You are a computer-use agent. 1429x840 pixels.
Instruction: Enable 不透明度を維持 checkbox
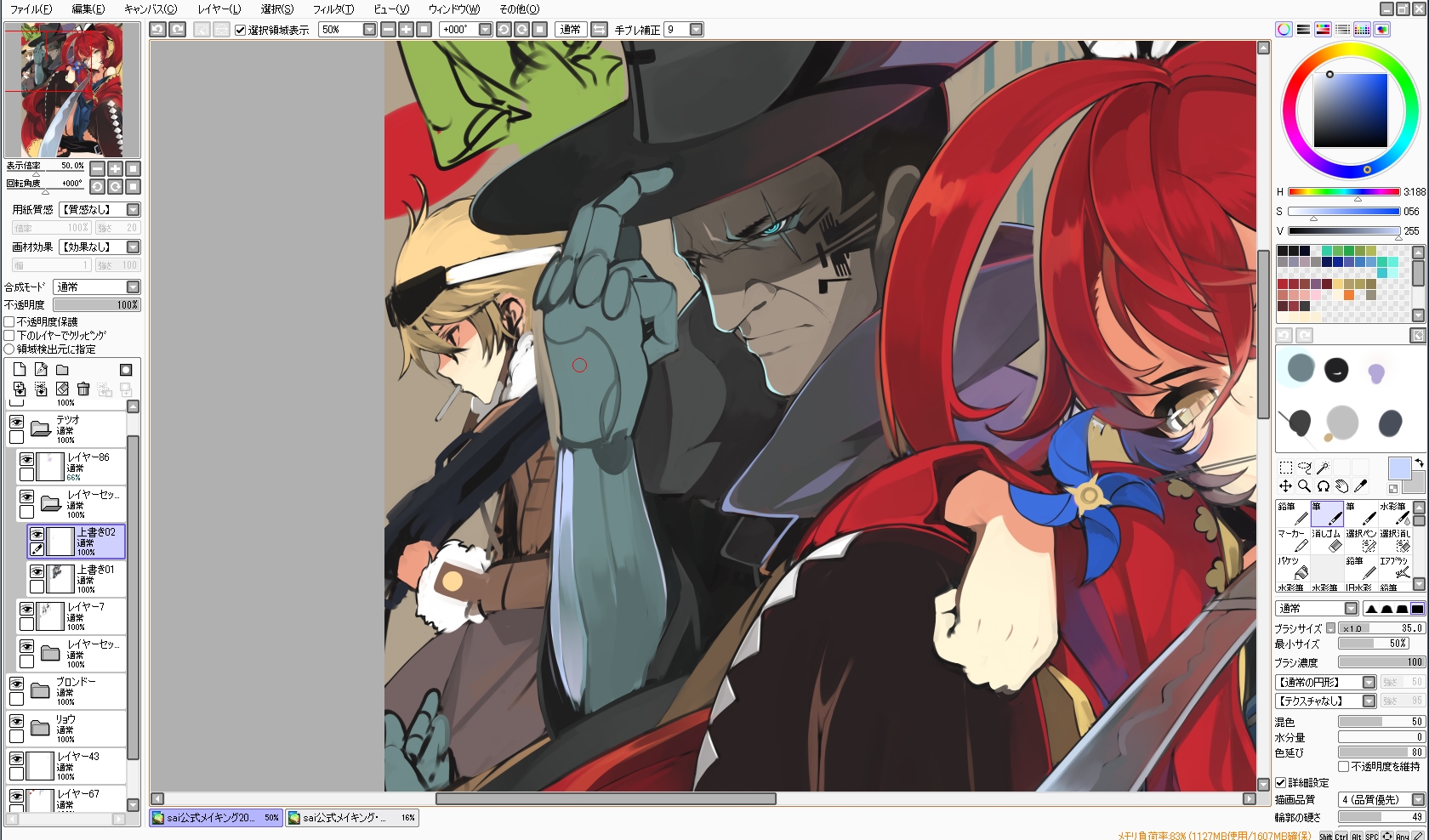tap(1344, 767)
